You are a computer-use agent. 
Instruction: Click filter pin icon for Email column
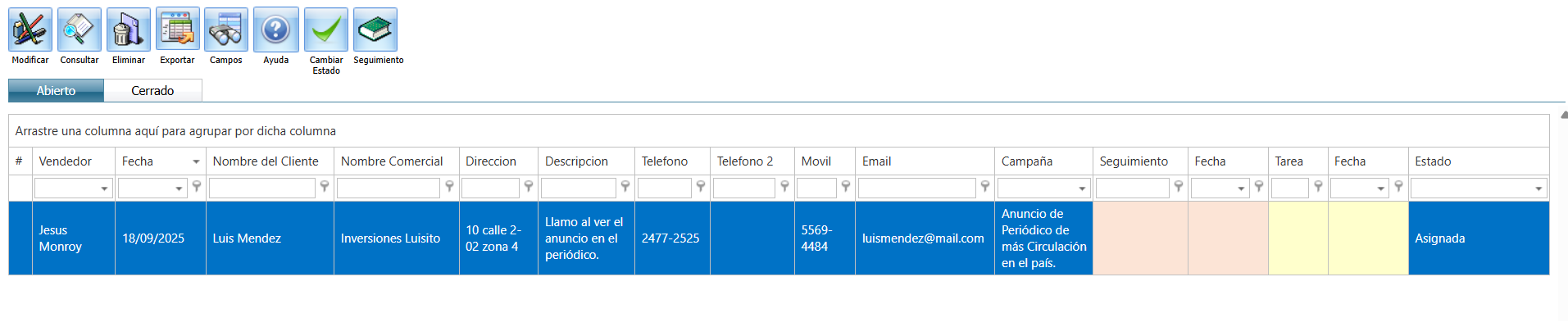(x=985, y=187)
